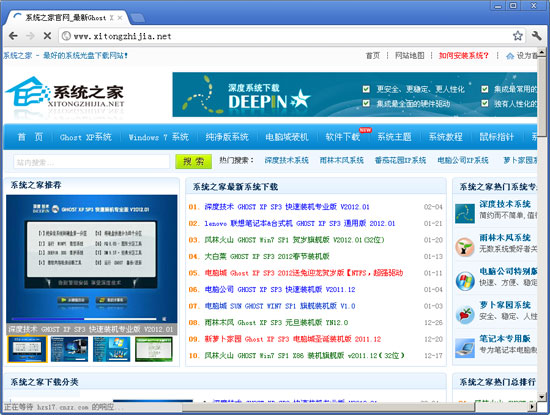Click the vertical scrollbar down arrow

pos(542,397)
